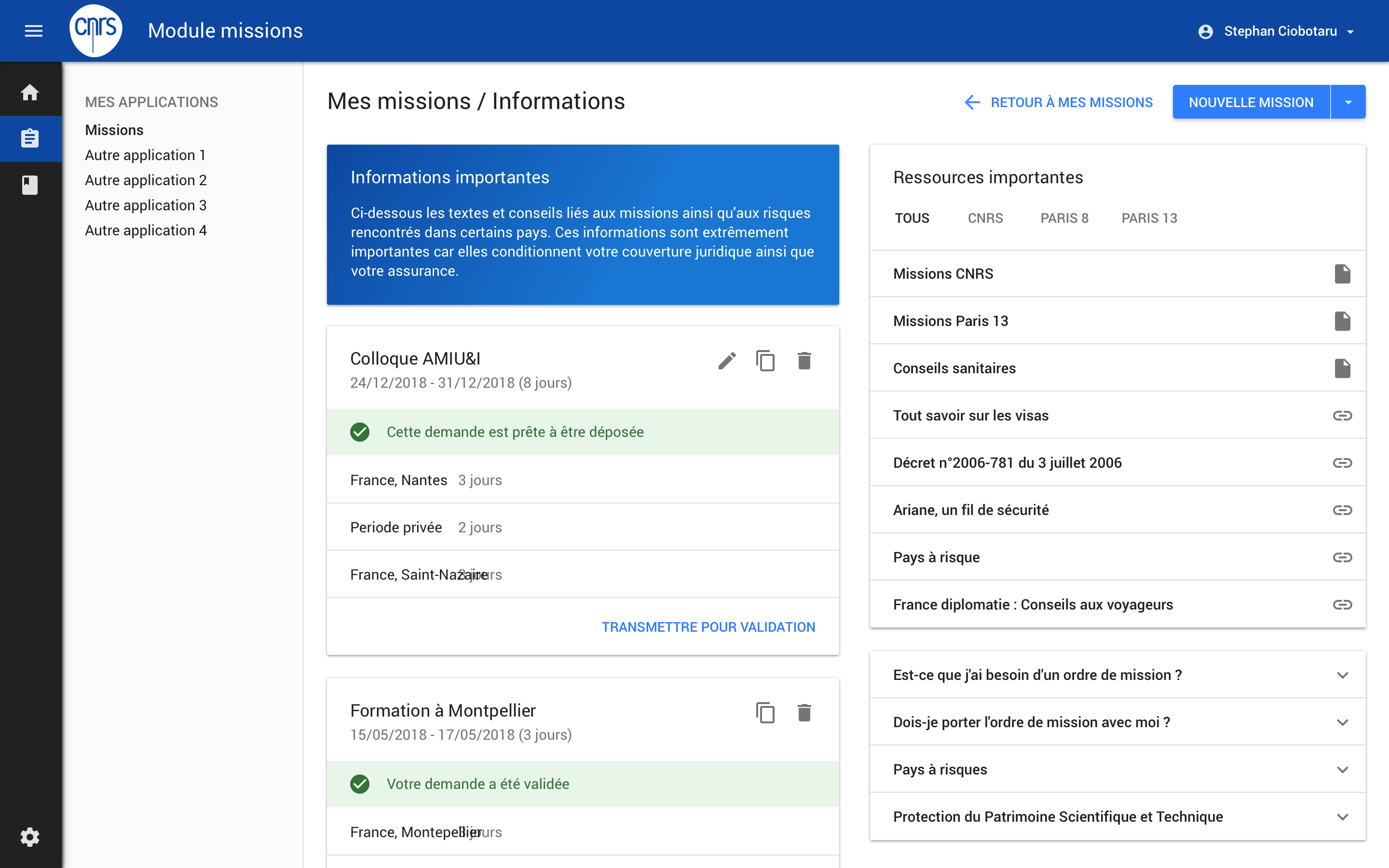Open the Tout savoir sur les visas link icon
This screenshot has width=1389, height=868.
point(1343,415)
